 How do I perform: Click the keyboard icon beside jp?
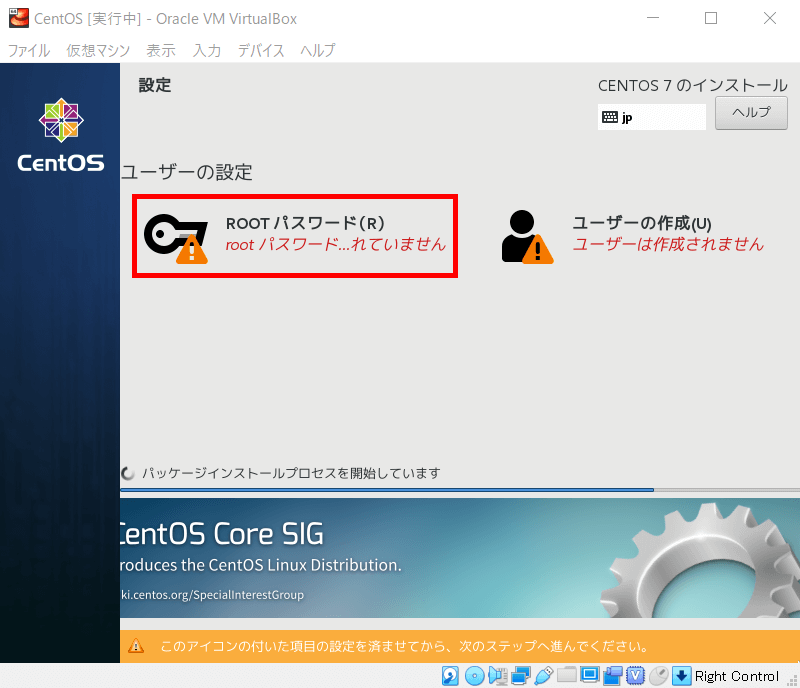coord(610,117)
